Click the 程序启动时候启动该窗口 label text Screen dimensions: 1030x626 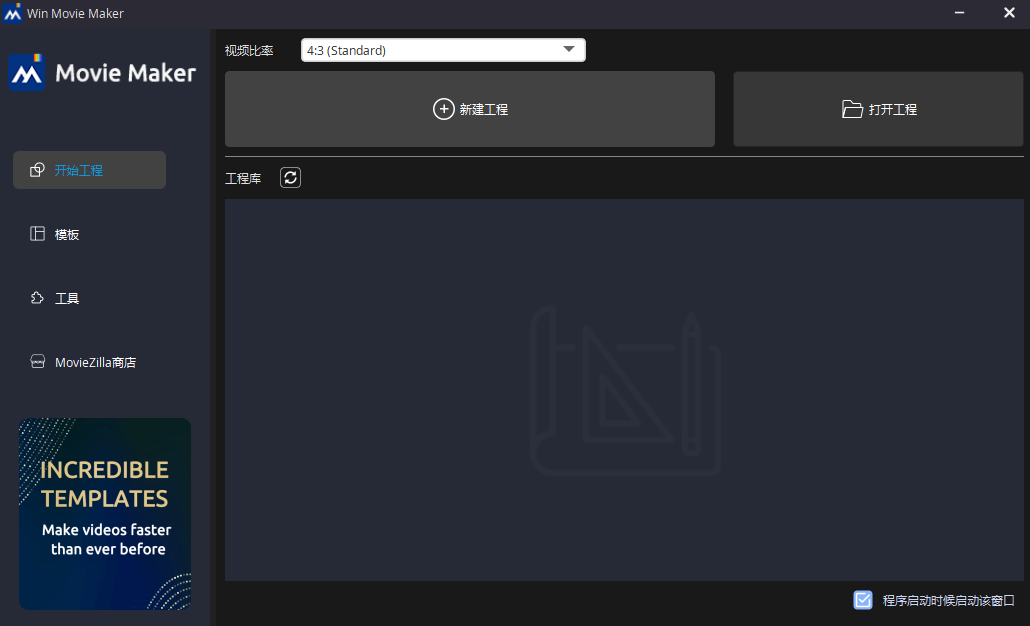(949, 600)
